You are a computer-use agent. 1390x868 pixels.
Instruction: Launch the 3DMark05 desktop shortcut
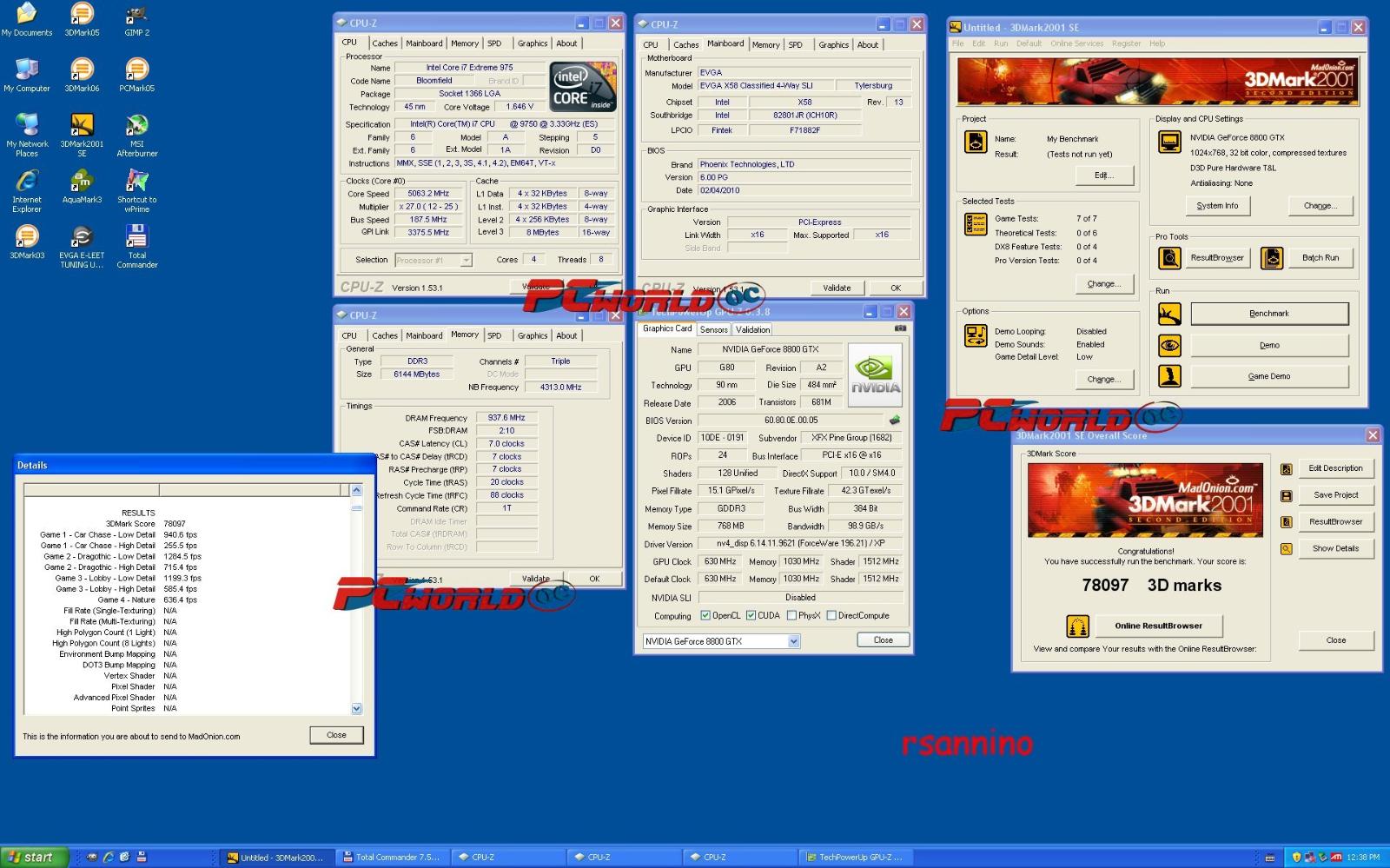click(82, 20)
